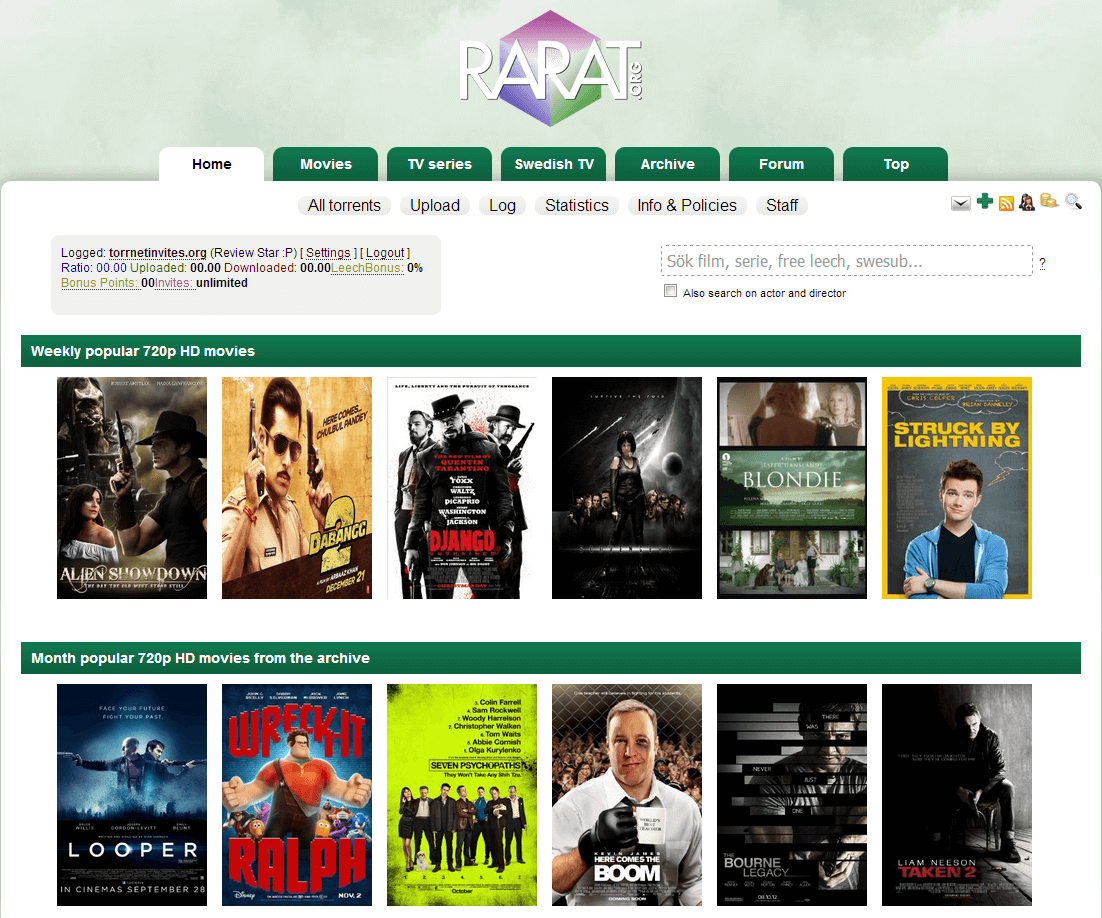The width and height of the screenshot is (1102, 918).
Task: Focus the Sök film search field
Action: pos(846,261)
